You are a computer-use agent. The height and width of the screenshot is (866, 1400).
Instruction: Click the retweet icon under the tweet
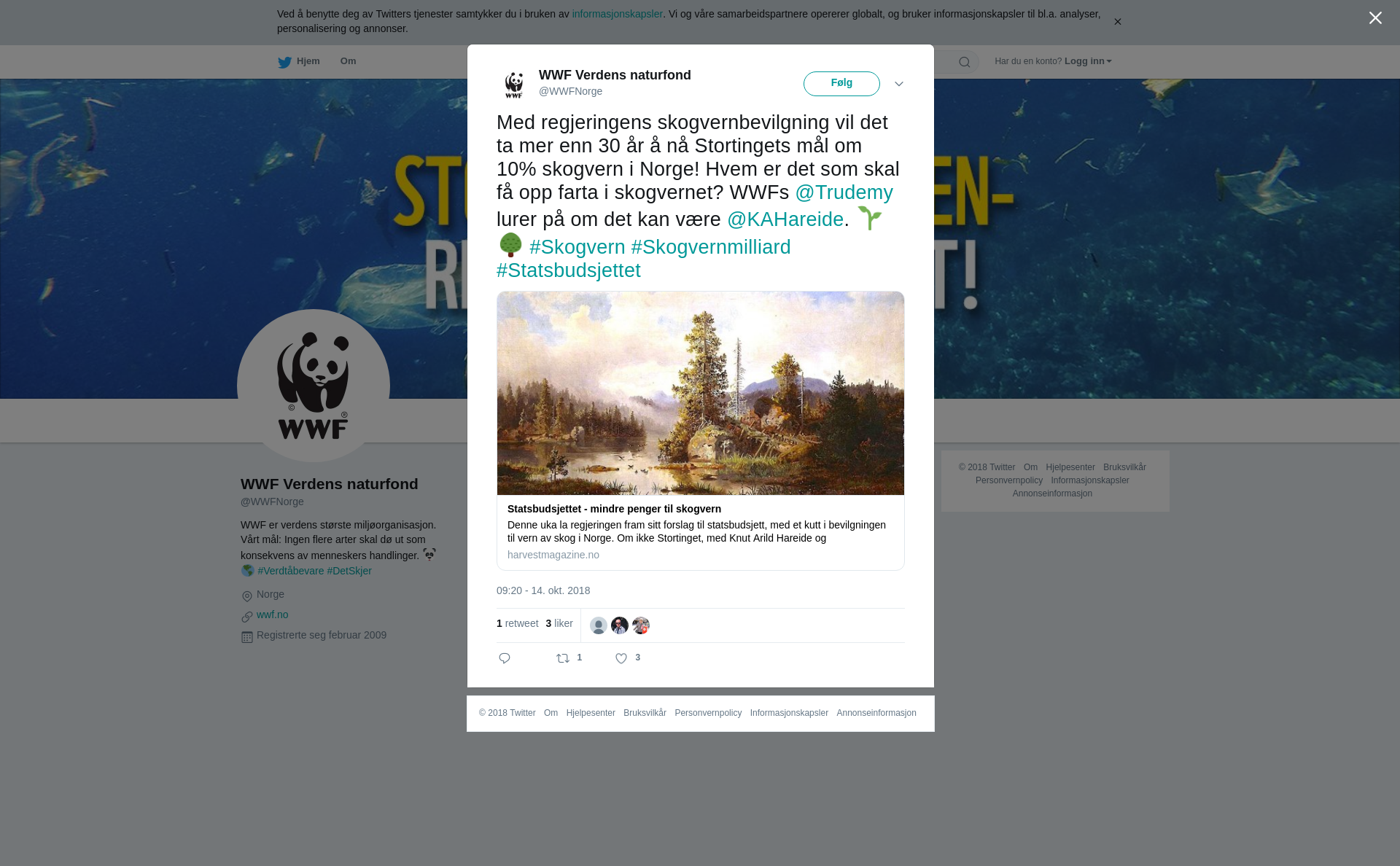[563, 658]
